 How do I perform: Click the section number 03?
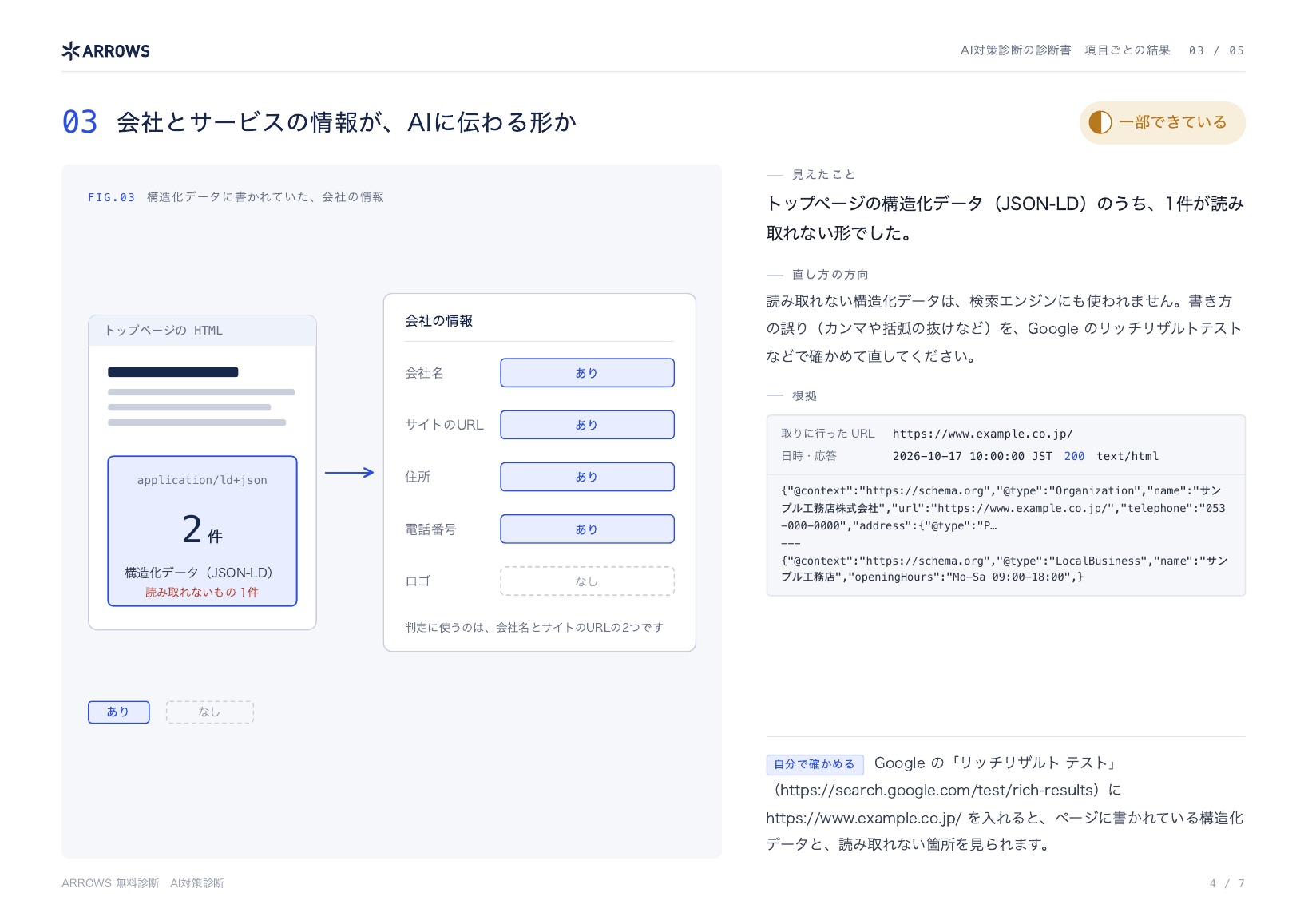pyautogui.click(x=80, y=122)
